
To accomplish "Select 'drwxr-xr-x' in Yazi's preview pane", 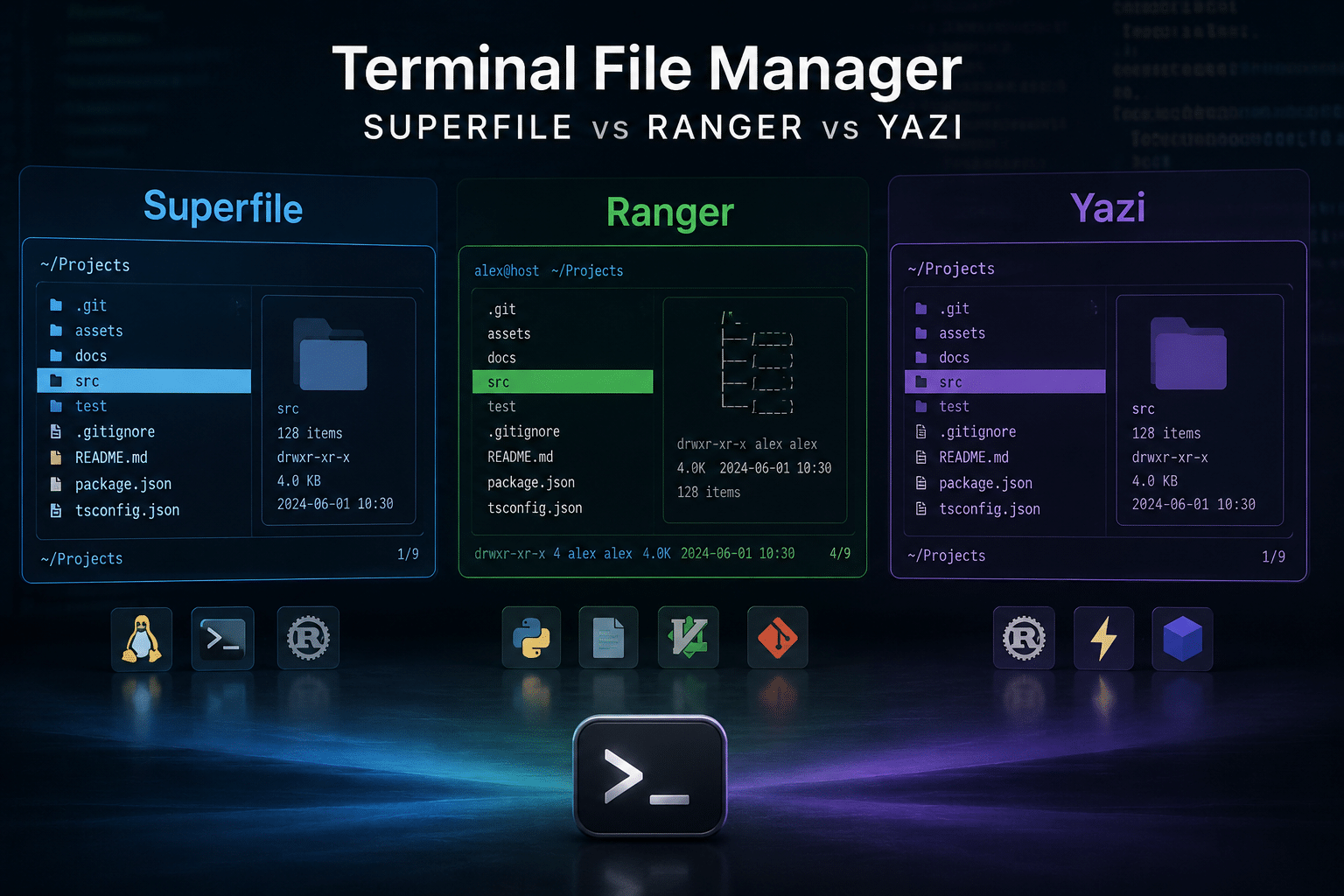I will point(1170,457).
